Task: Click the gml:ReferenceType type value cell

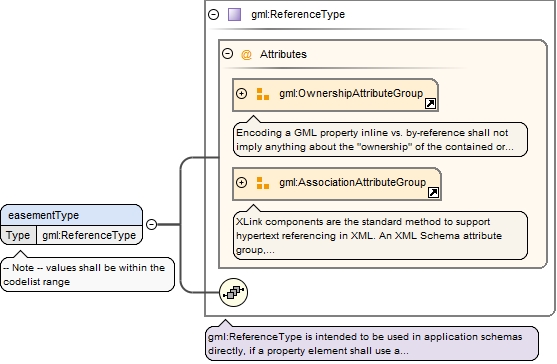Action: tap(89, 235)
